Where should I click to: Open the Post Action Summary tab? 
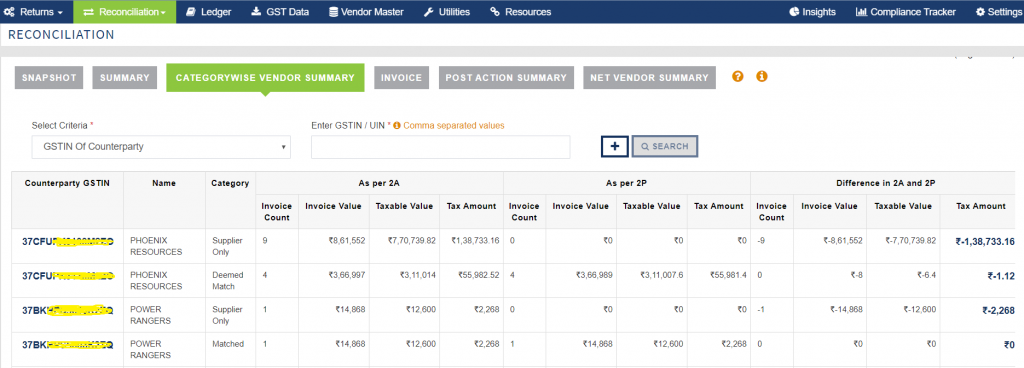click(506, 78)
